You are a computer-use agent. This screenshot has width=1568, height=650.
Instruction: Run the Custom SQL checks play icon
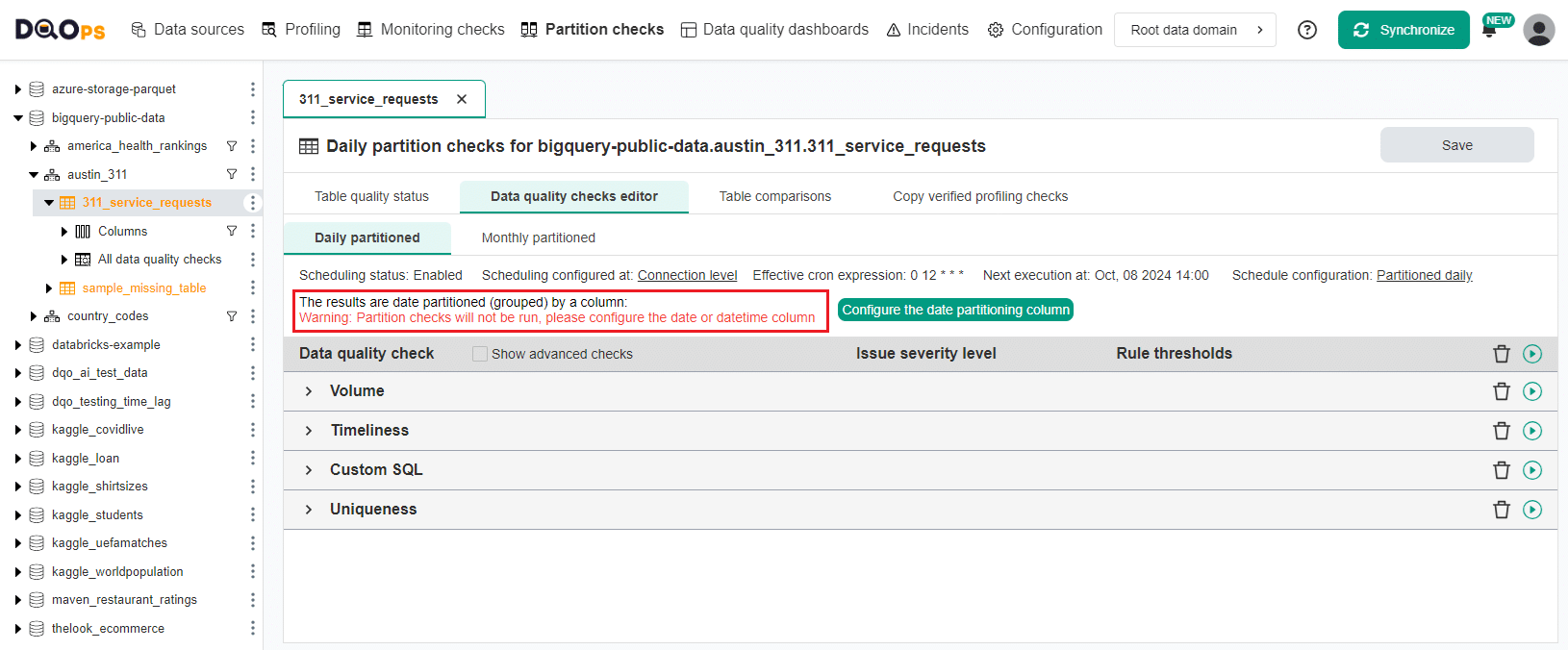[x=1532, y=470]
